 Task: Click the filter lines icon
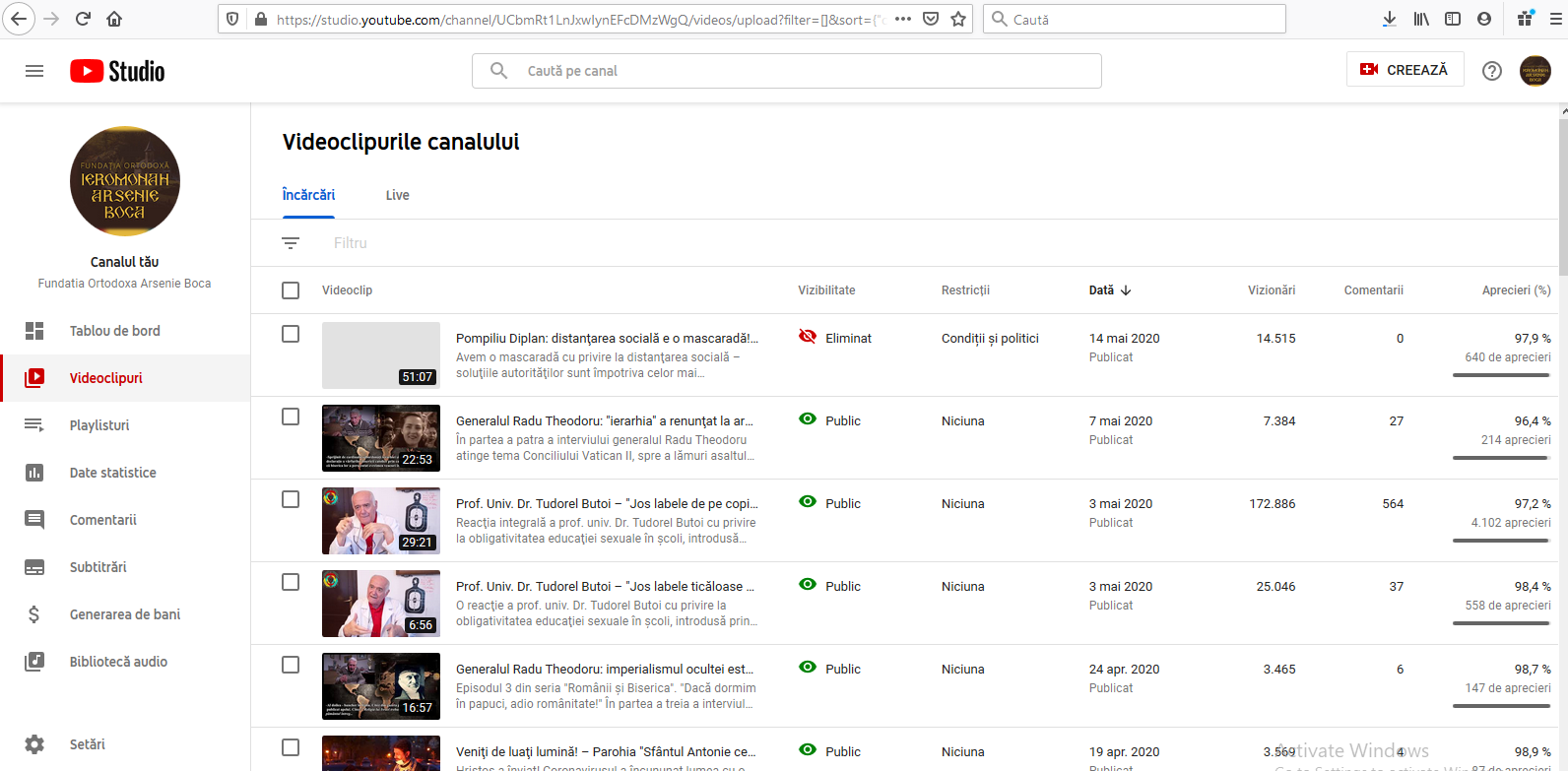point(291,243)
